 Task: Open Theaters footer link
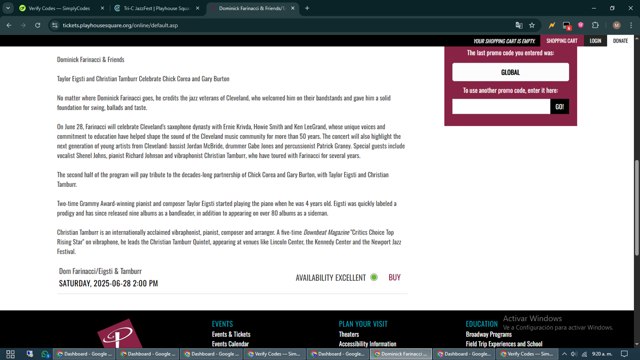(349, 334)
